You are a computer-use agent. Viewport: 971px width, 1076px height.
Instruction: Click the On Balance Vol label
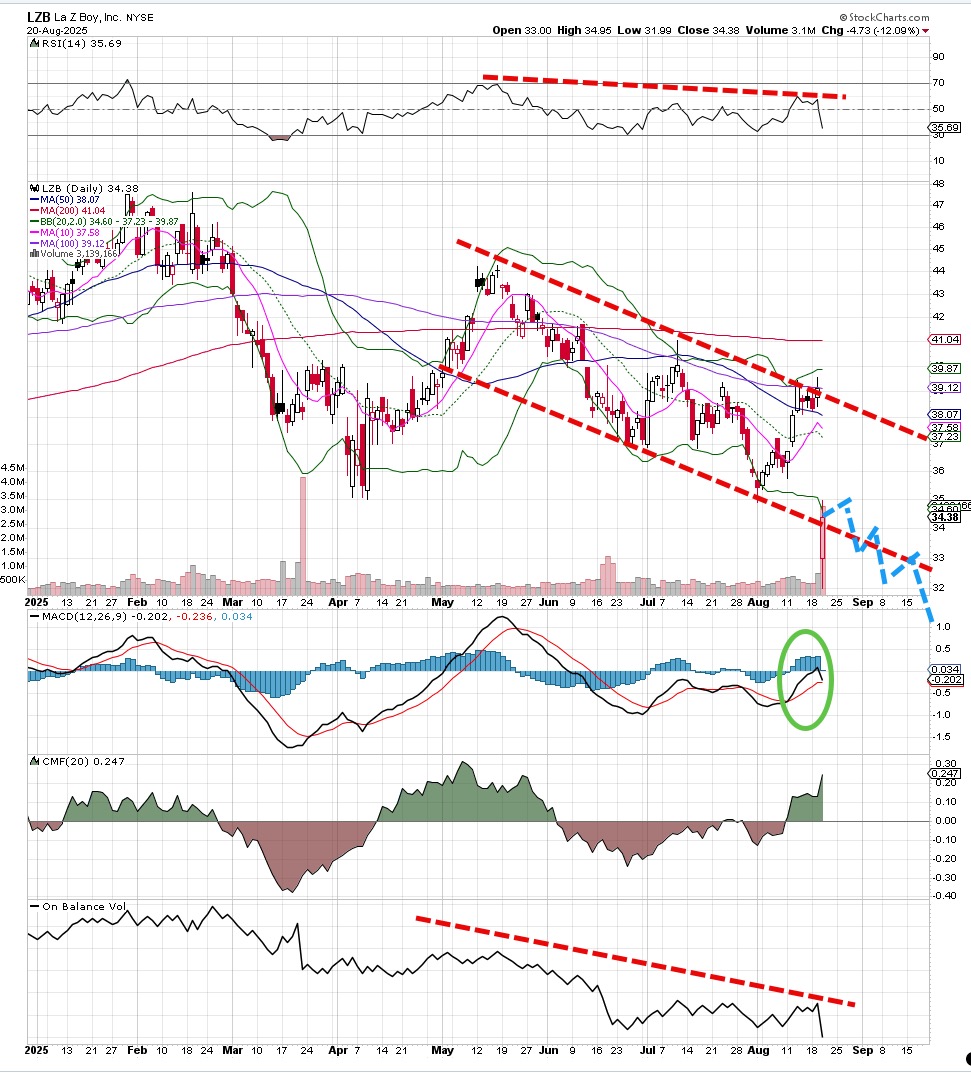coord(84,907)
